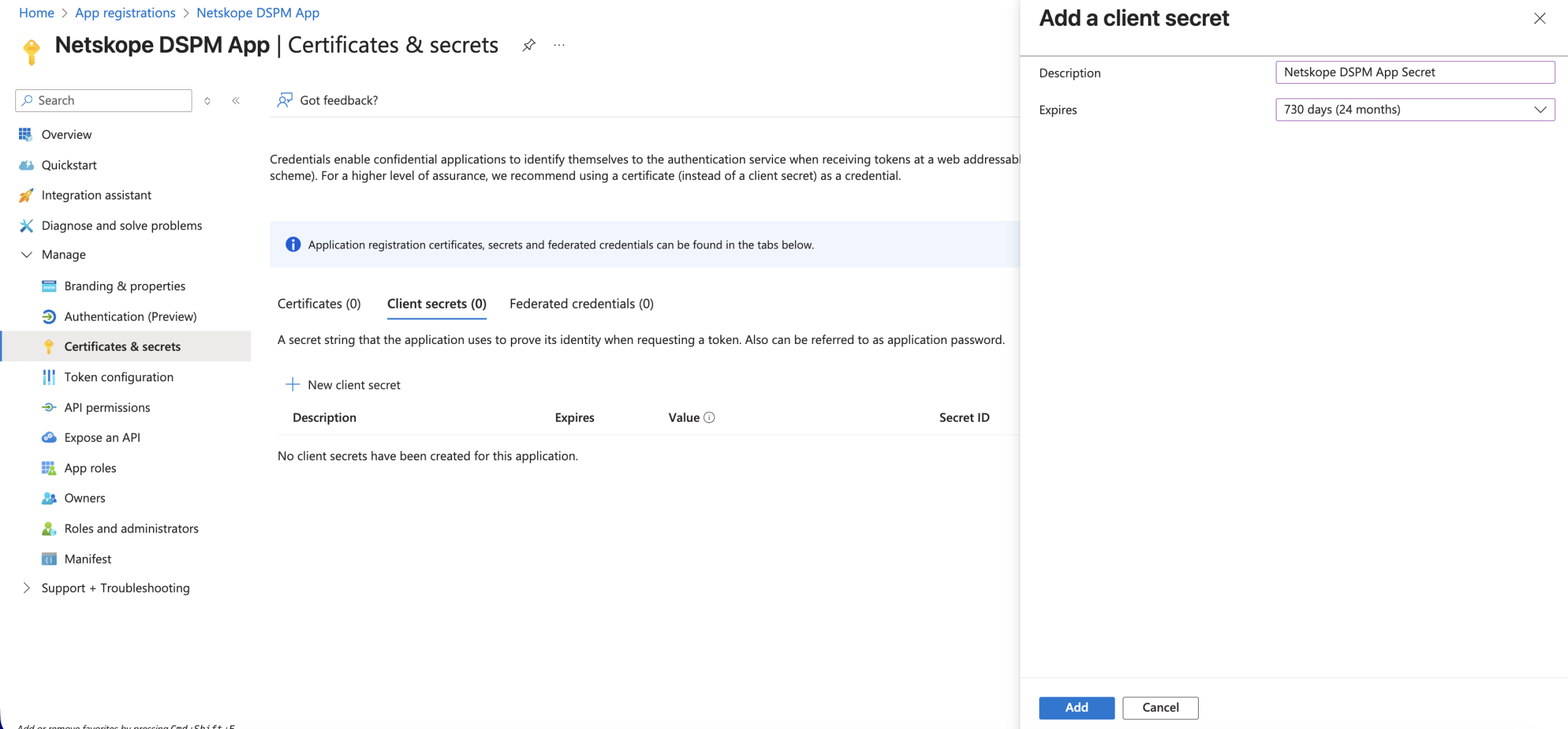Image resolution: width=1568 pixels, height=729 pixels.
Task: Click the Cancel button
Action: point(1160,708)
